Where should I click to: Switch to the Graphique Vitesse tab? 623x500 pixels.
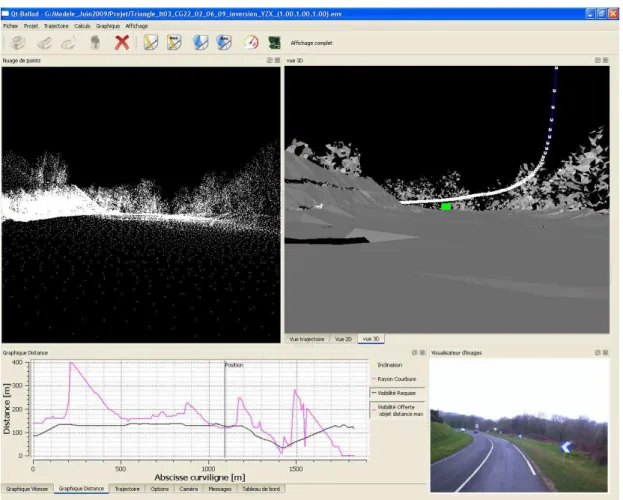point(27,489)
